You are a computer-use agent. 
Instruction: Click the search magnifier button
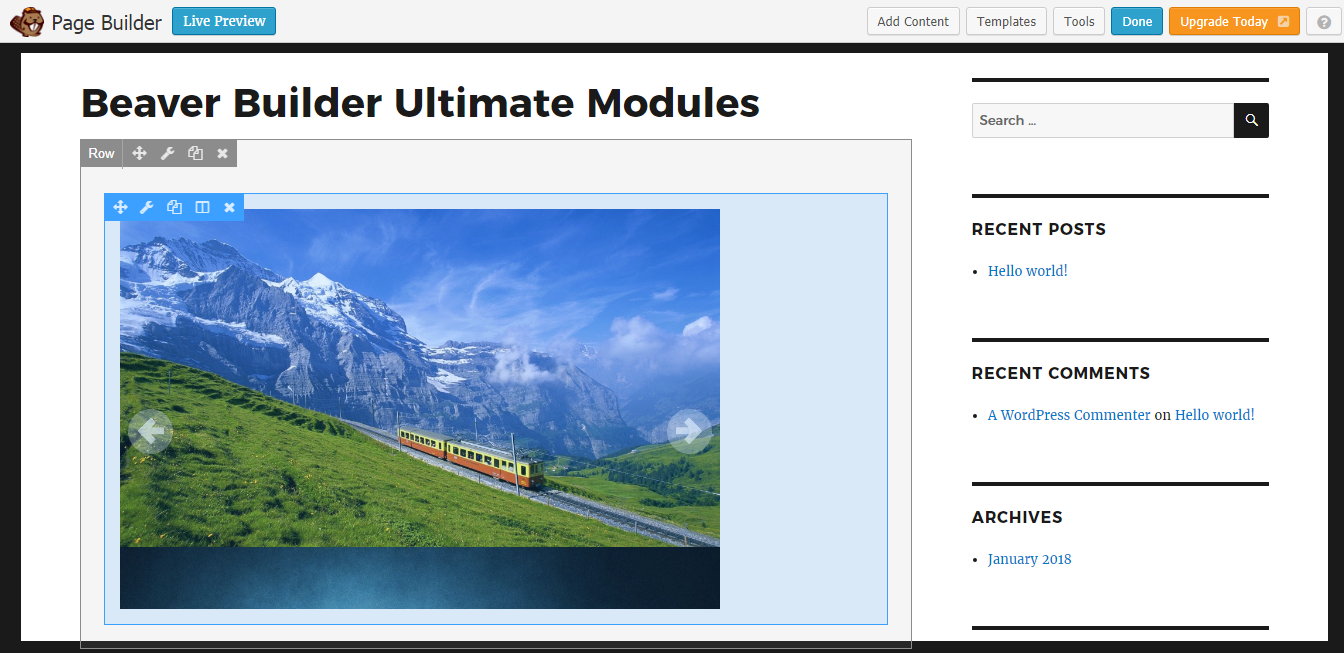pyautogui.click(x=1251, y=120)
